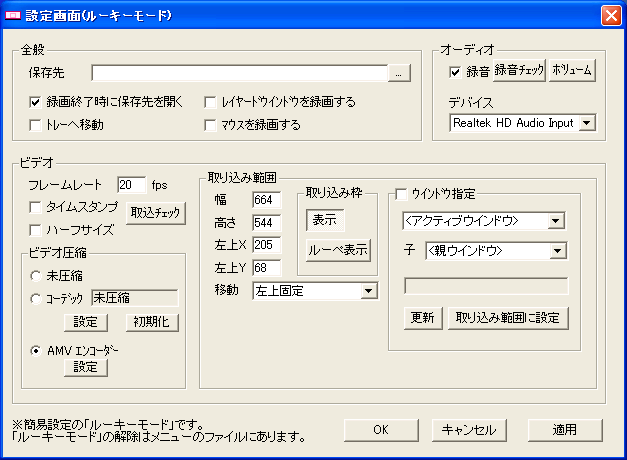Open the 移動 dropdown set to 左上固定
This screenshot has height=460, width=627.
(x=315, y=291)
